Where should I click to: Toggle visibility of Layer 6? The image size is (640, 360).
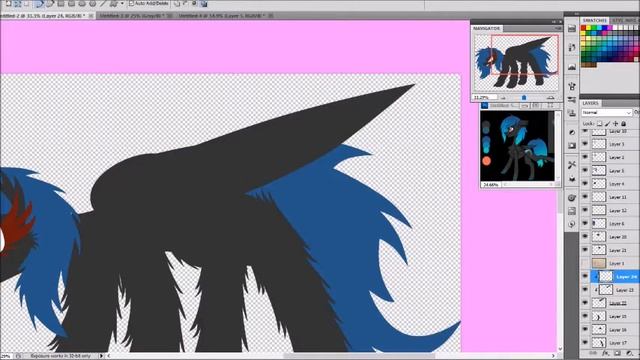585,223
